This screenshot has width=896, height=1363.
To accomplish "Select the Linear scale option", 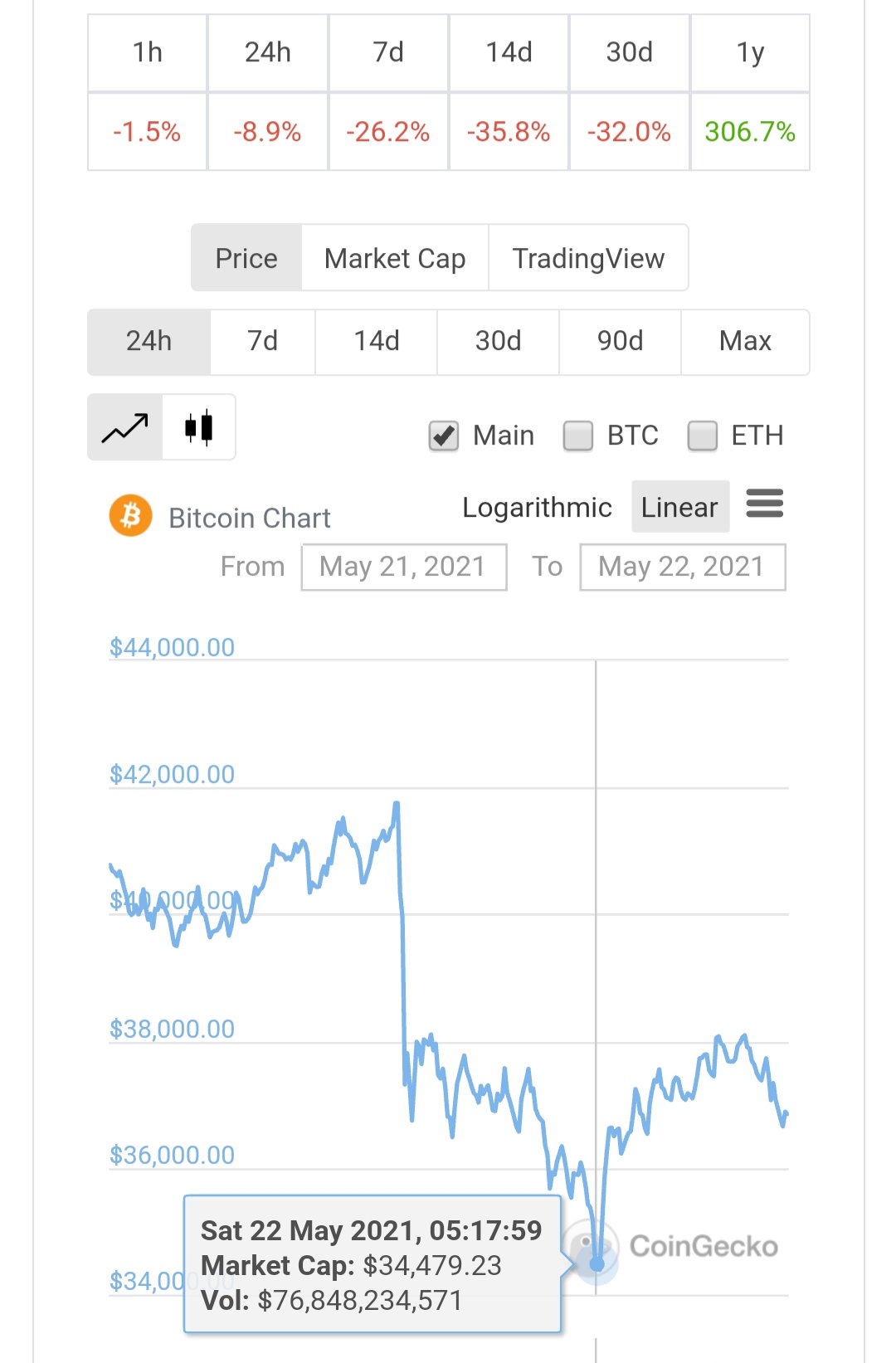I will [680, 507].
